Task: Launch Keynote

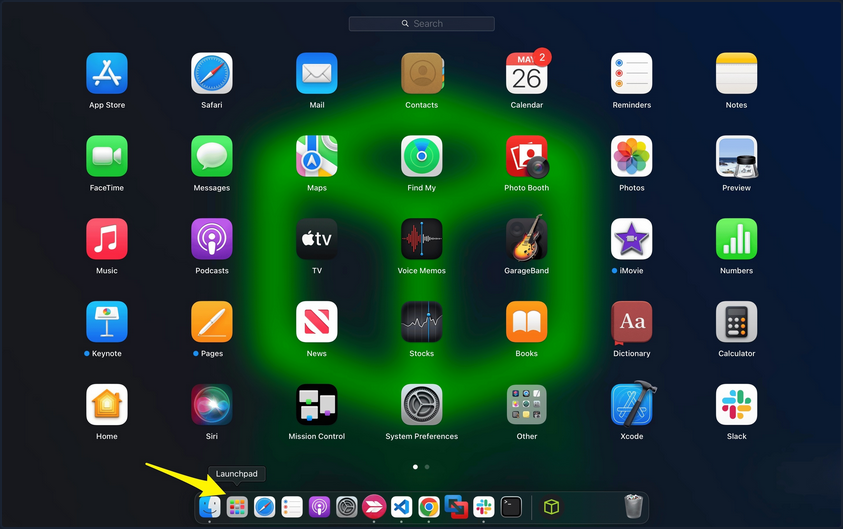Action: (107, 321)
